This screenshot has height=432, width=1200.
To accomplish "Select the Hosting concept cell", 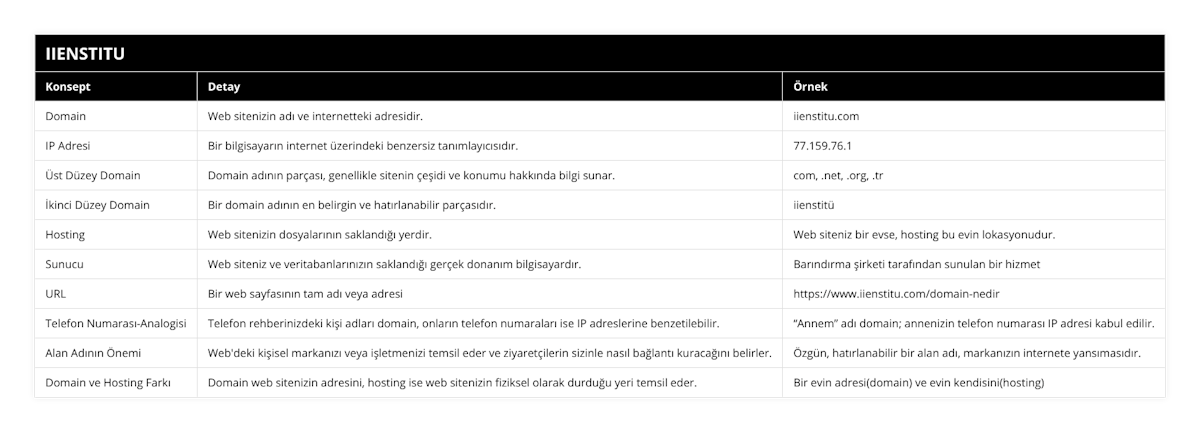I will click(x=66, y=234).
